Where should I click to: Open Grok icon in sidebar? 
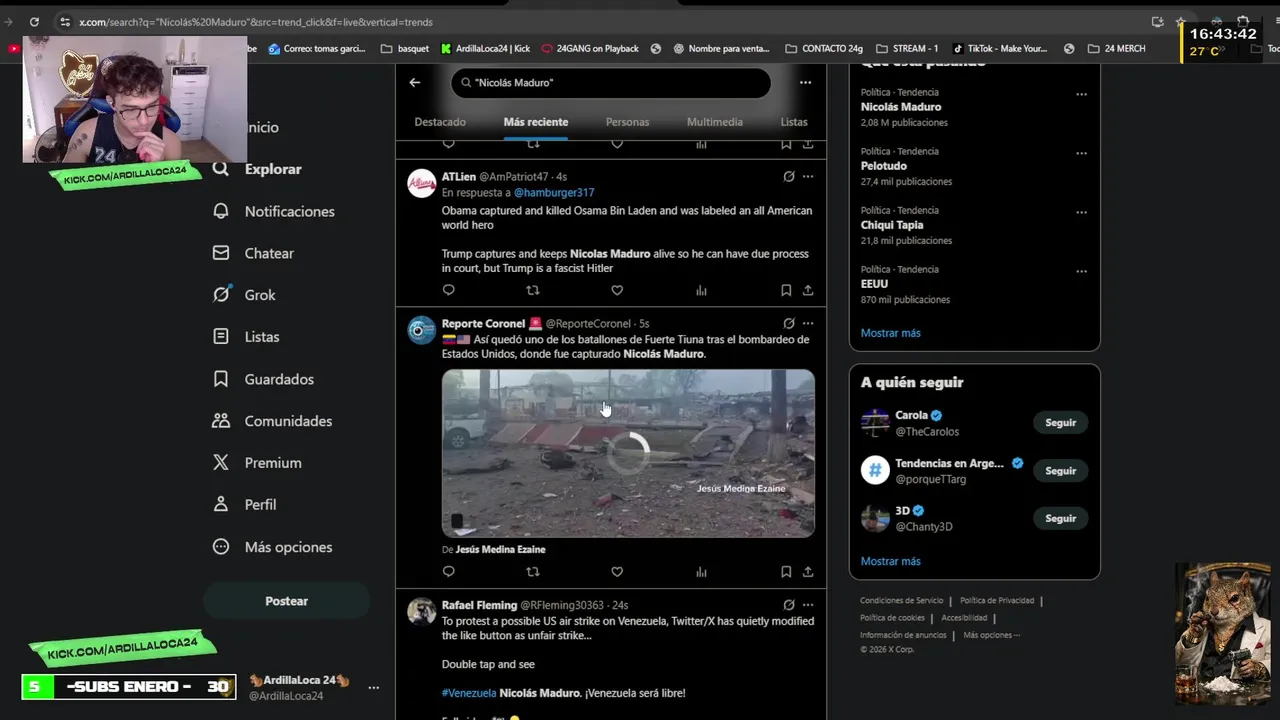221,295
